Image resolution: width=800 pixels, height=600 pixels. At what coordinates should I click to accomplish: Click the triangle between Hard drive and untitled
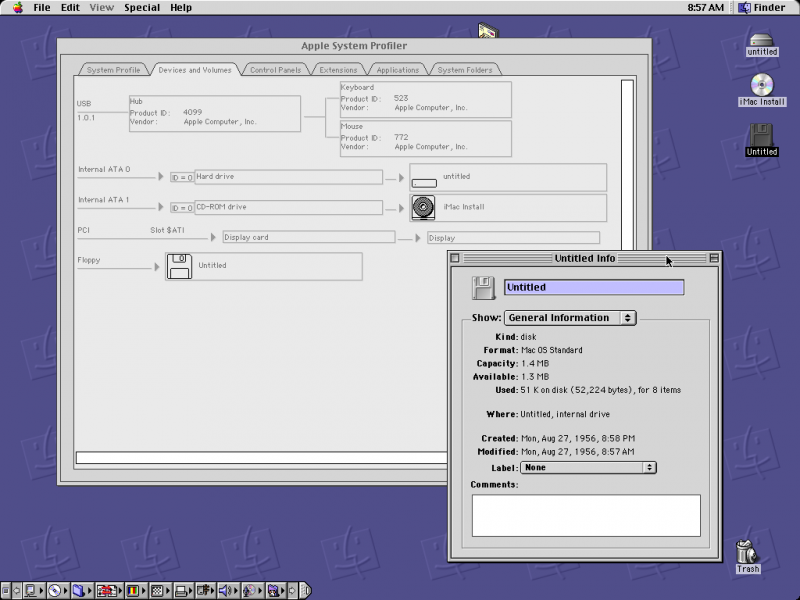[x=401, y=178]
